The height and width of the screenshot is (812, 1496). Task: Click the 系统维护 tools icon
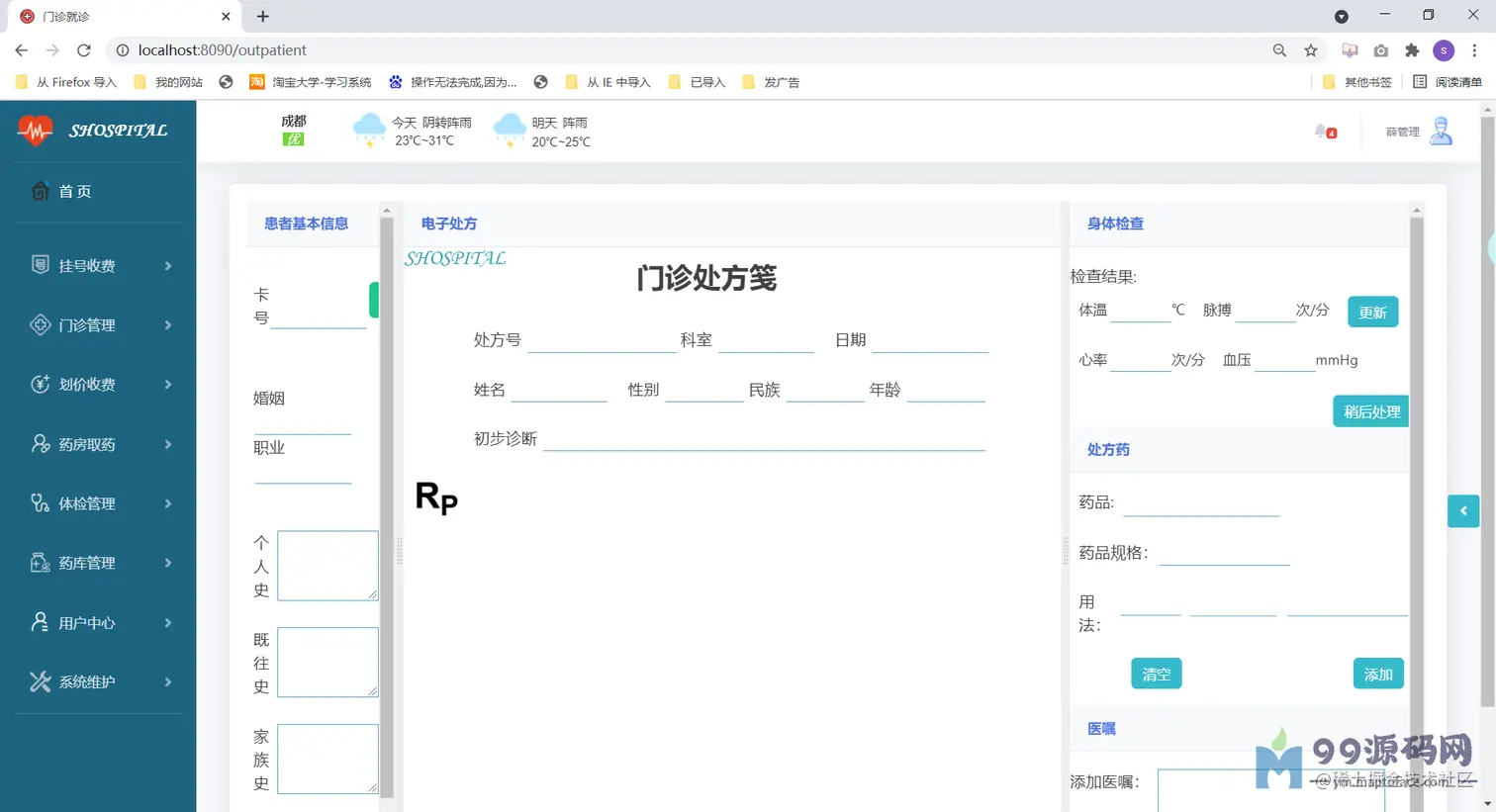click(x=40, y=681)
